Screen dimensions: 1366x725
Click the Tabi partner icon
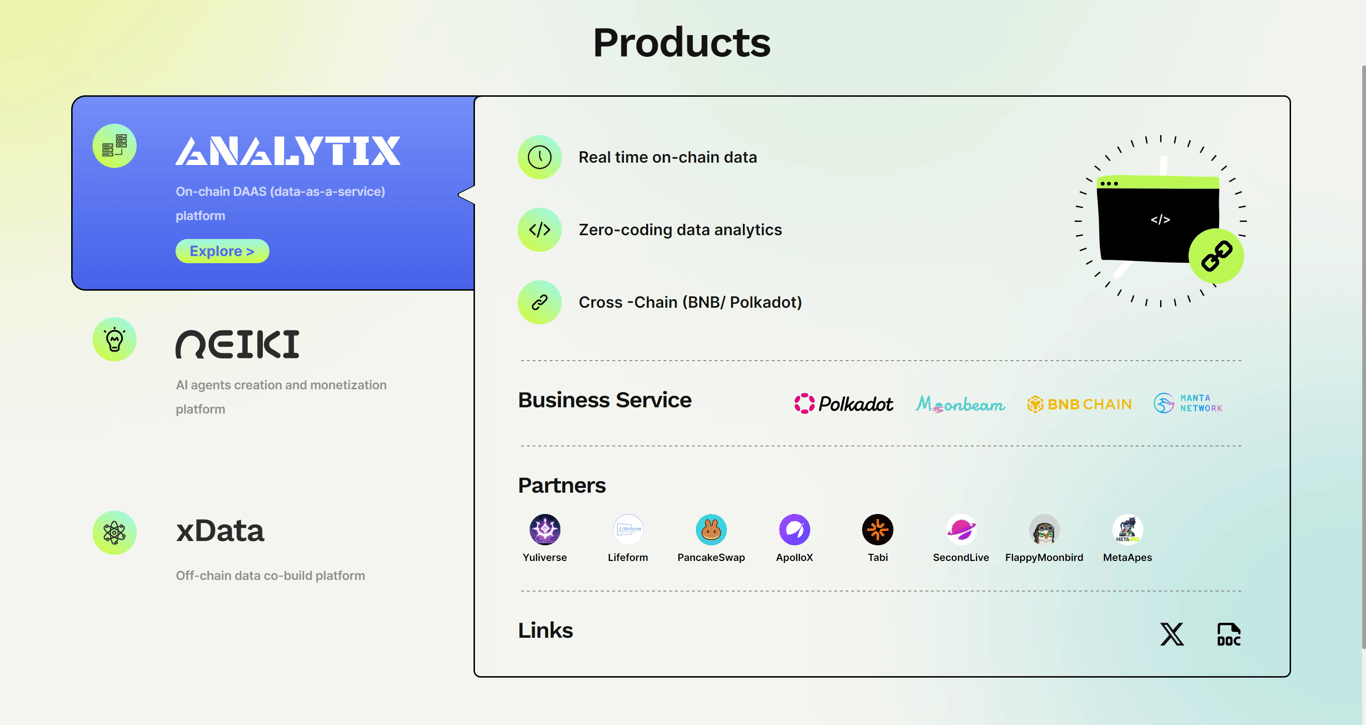point(878,529)
